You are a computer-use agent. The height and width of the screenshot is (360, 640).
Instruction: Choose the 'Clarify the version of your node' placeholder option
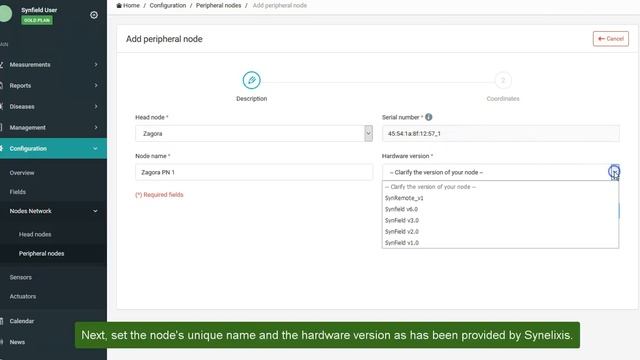pos(500,187)
